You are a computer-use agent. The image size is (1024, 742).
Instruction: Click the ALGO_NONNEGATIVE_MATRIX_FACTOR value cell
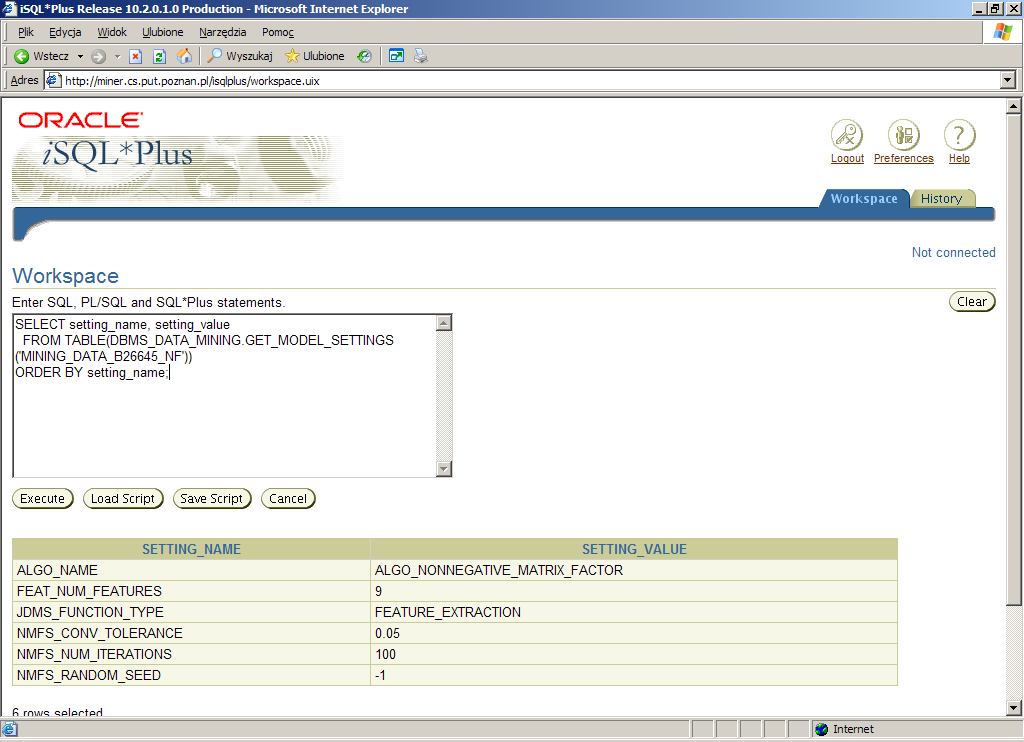(634, 570)
